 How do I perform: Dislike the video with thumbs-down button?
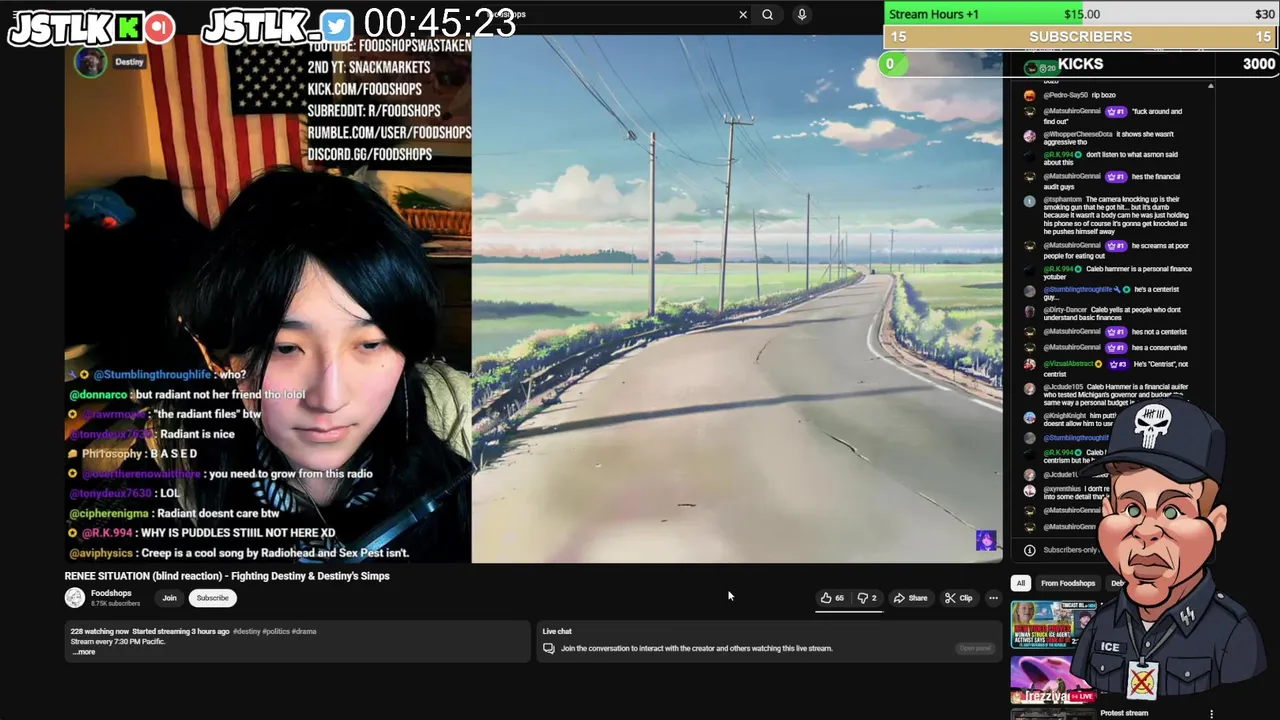pos(867,598)
